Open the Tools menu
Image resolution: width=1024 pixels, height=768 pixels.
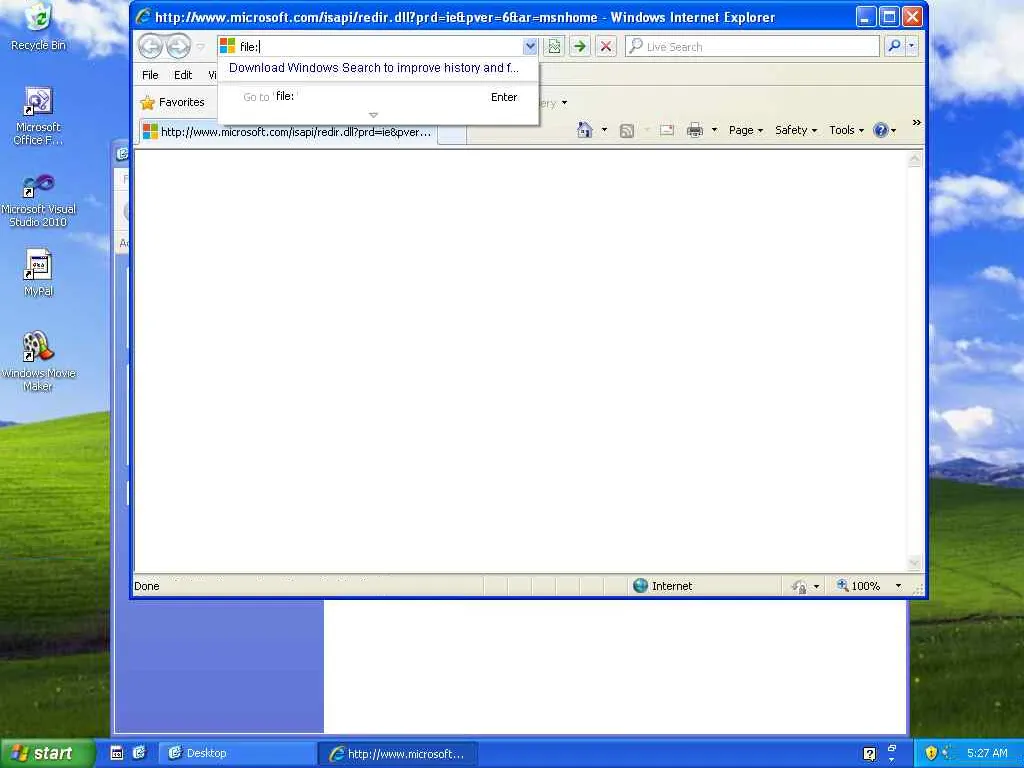[846, 130]
